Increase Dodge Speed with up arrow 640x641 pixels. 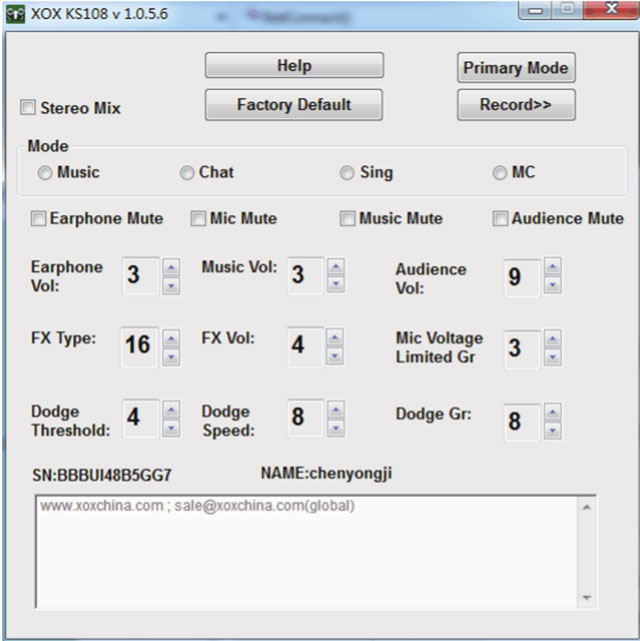click(336, 410)
